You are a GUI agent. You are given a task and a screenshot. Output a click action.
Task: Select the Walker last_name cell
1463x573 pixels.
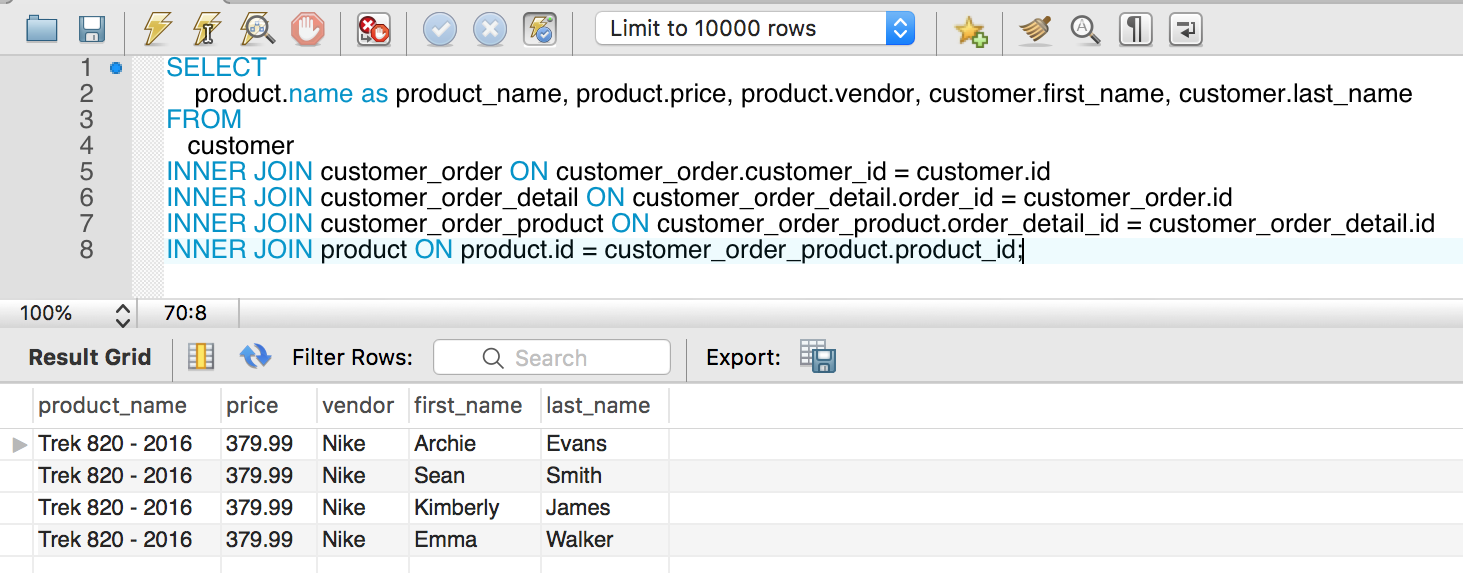click(605, 539)
